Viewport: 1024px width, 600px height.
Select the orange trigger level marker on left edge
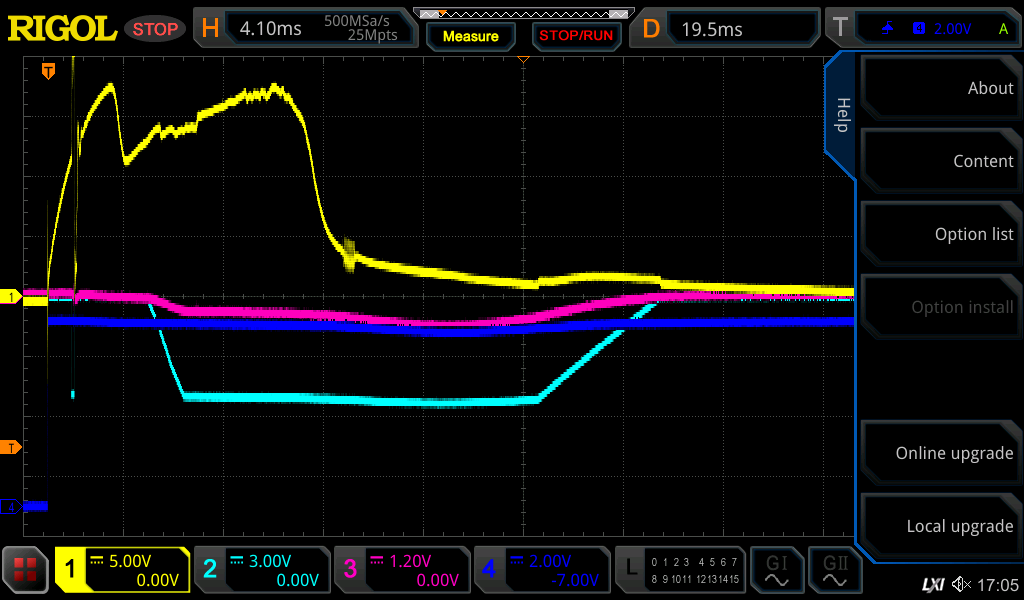point(11,447)
